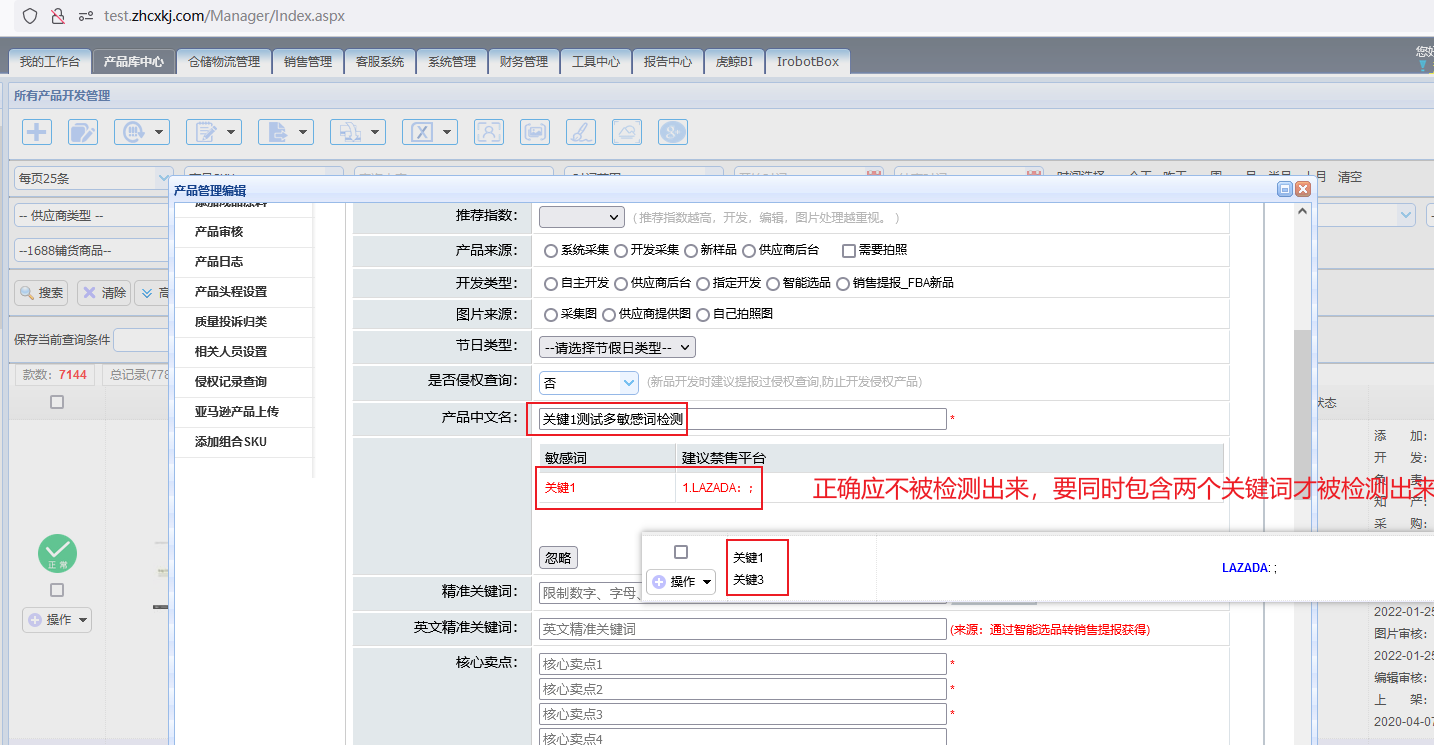Switch to the 仓储物流管理 tab
This screenshot has height=745, width=1434.
[224, 61]
